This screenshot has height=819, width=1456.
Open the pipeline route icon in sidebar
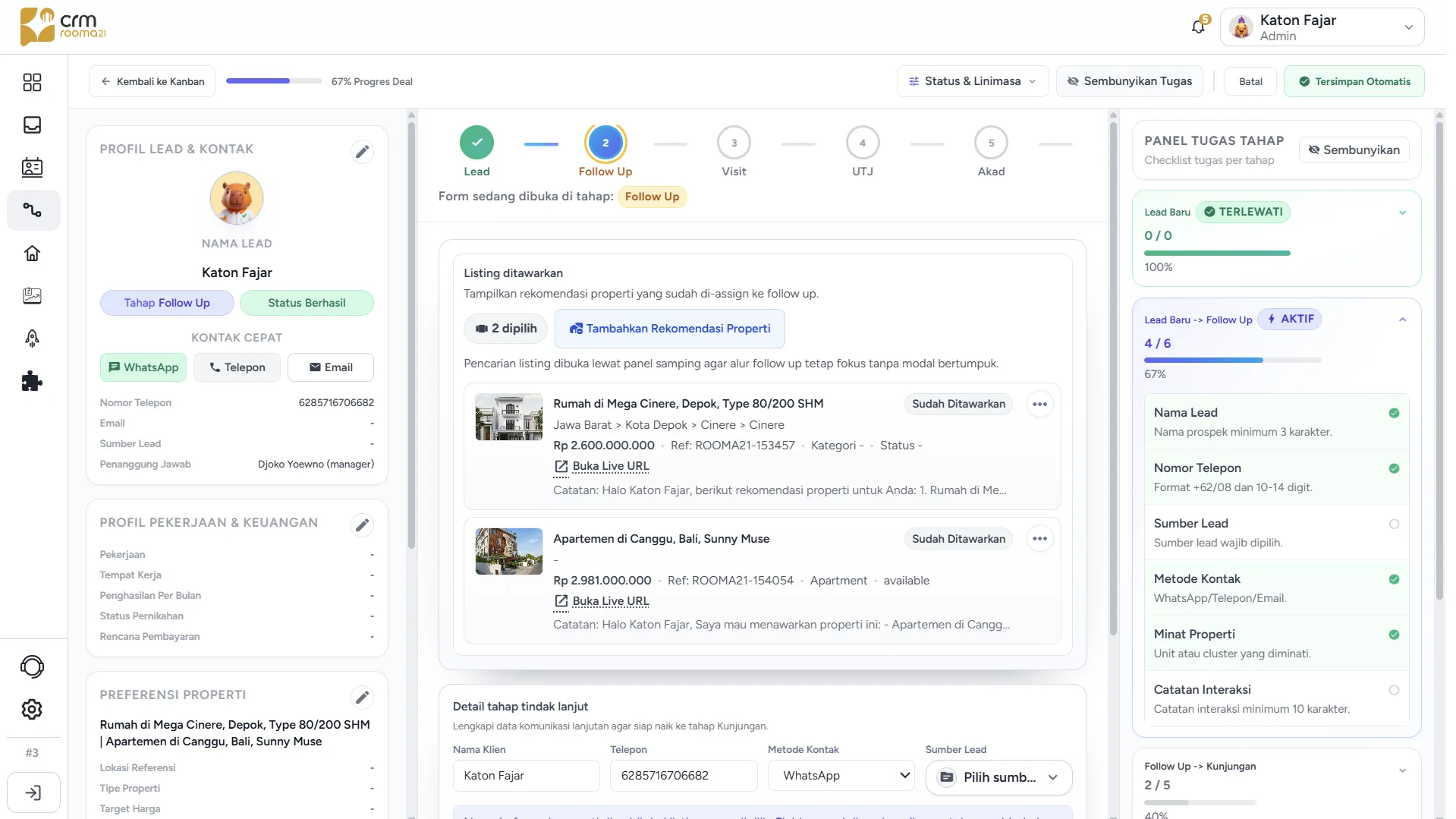point(32,210)
